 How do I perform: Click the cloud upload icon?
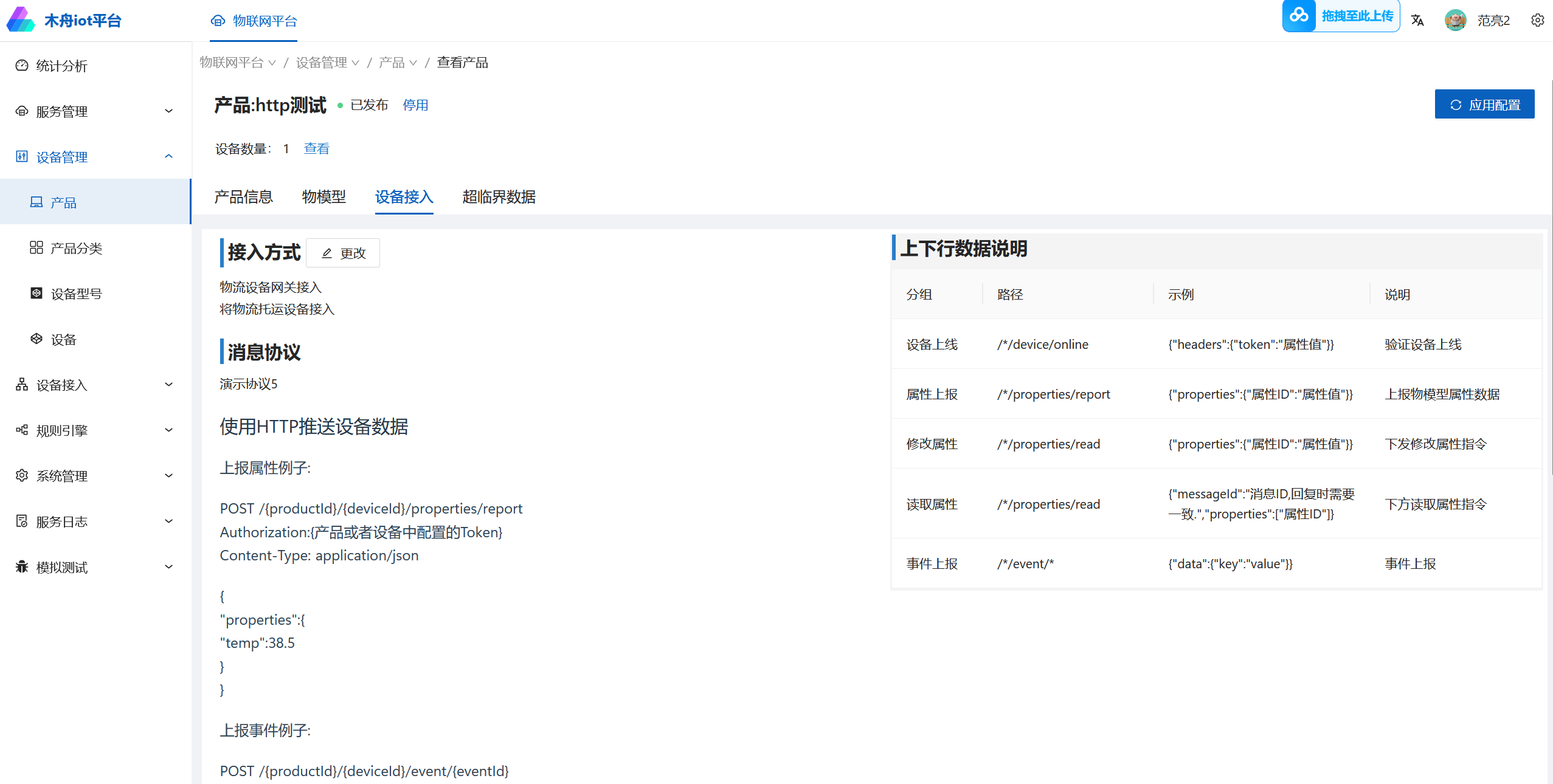(1299, 16)
